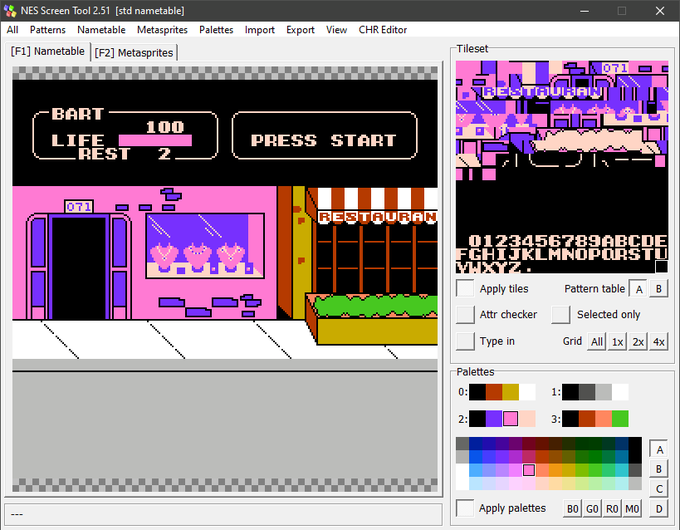Select the dark gray color in palette 1
Screen dimensions: 680x530
click(x=587, y=392)
